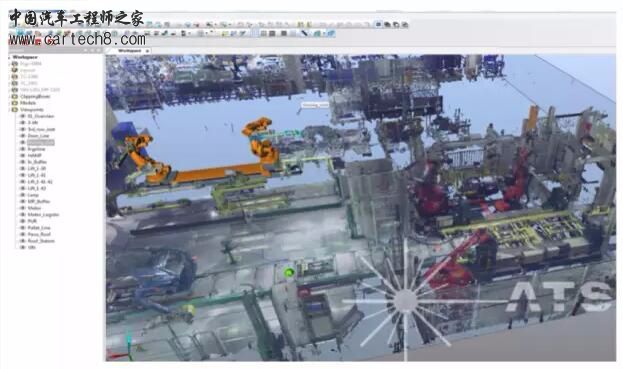Image resolution: width=623 pixels, height=369 pixels.
Task: Click the ClippingBoxes folder icon
Action: click(15, 97)
